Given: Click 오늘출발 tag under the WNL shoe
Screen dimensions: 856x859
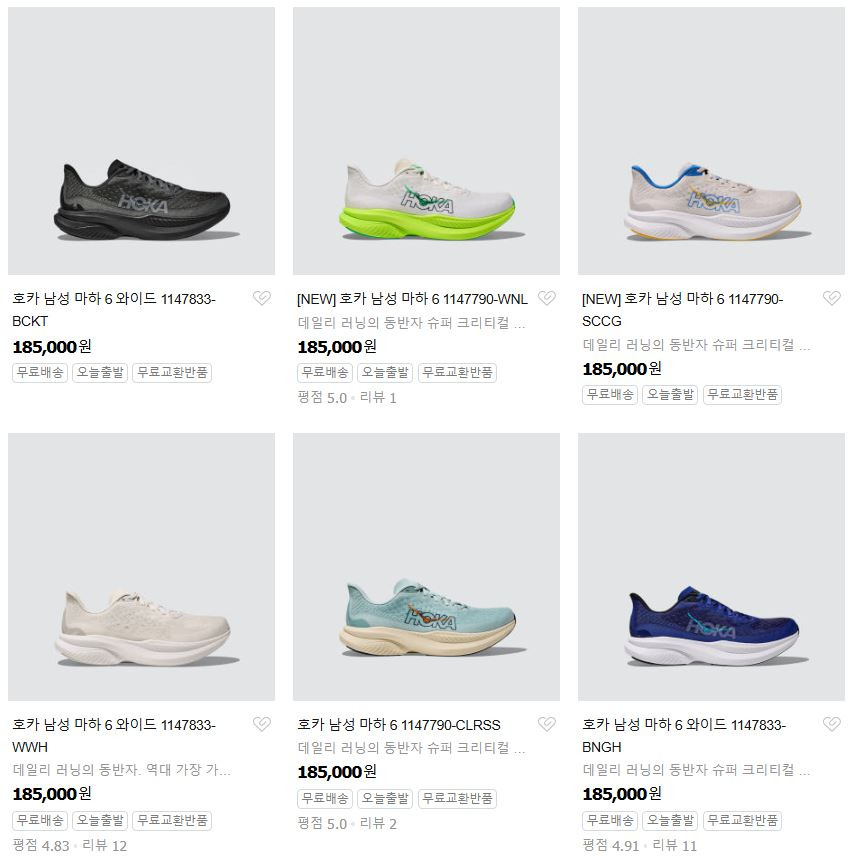Looking at the screenshot, I should pyautogui.click(x=385, y=373).
